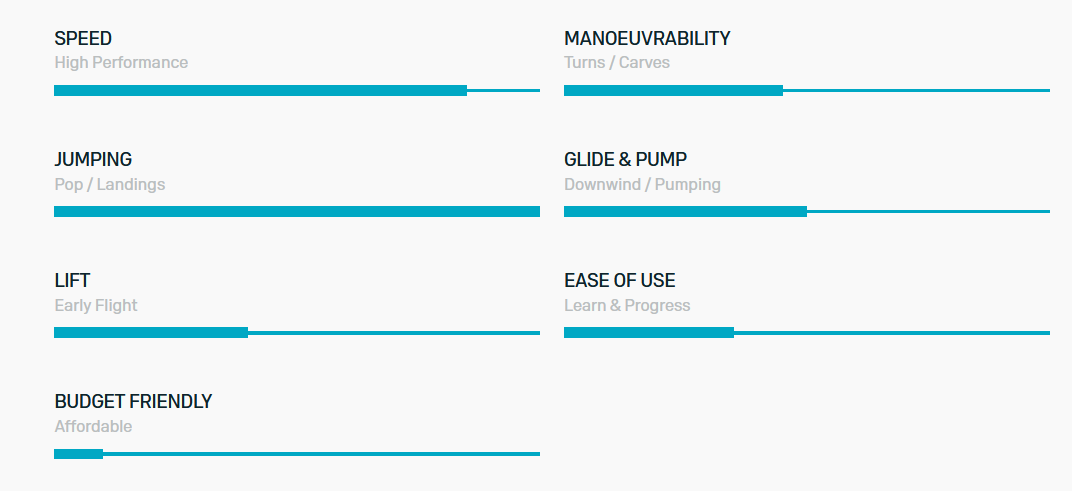The width and height of the screenshot is (1072, 491).
Task: Select the BUDGET FRIENDLY heading
Action: pos(133,401)
